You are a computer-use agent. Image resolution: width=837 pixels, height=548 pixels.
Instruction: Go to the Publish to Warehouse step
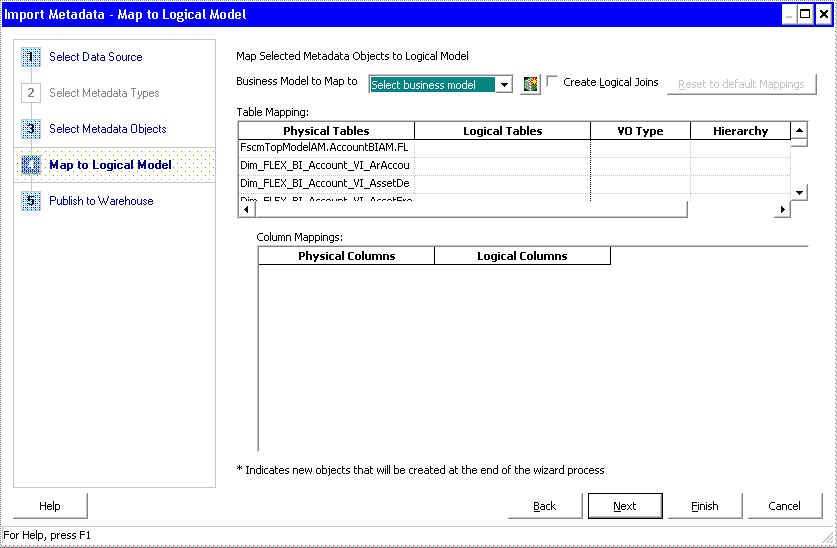(101, 201)
